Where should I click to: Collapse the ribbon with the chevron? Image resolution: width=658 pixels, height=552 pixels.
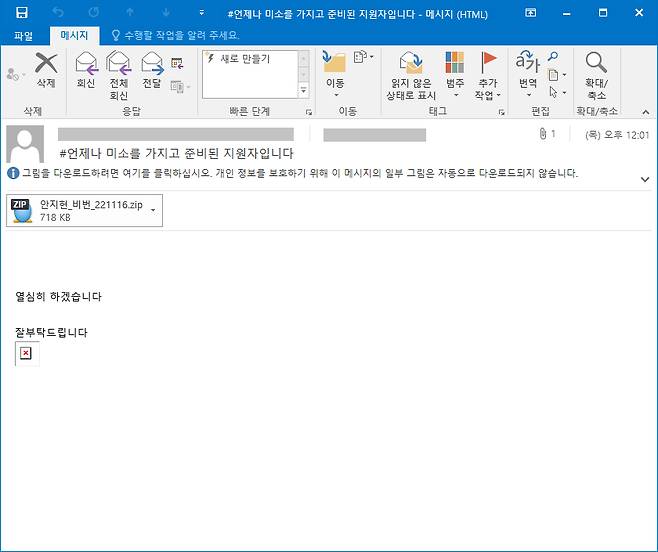pos(645,112)
